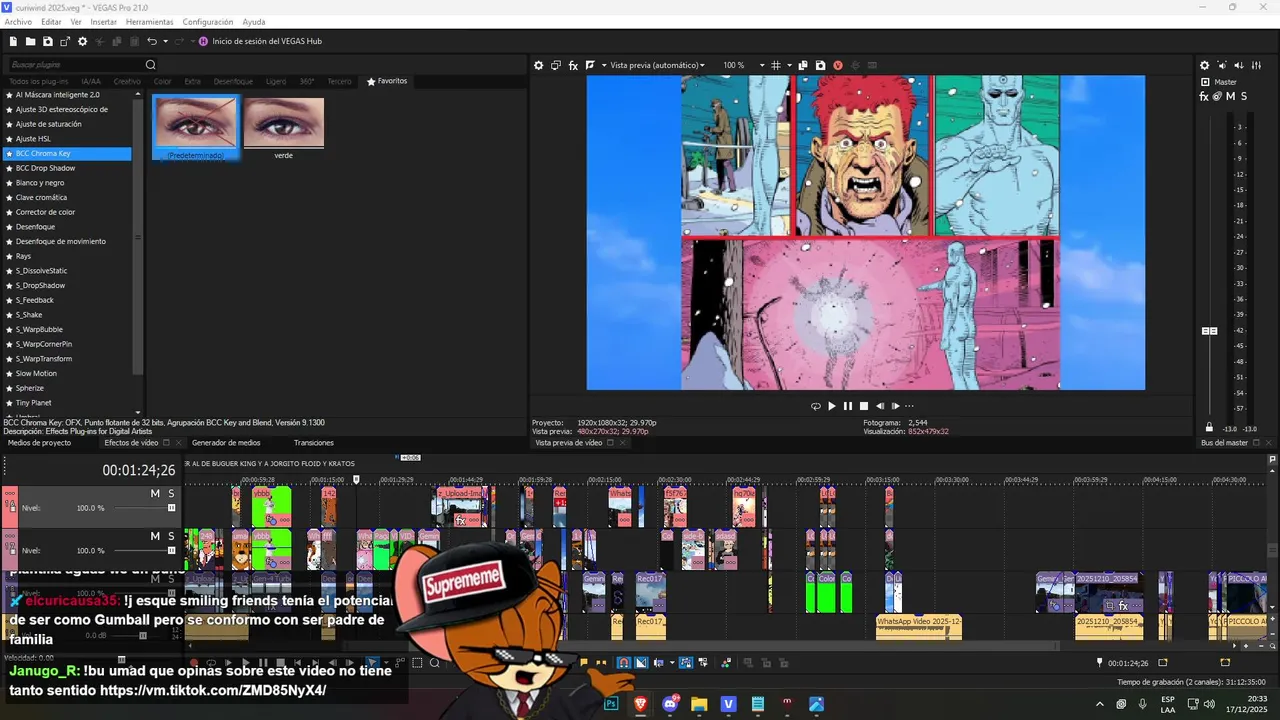Screen dimensions: 1280x720
Task: Click the external monitor preview icon
Action: pos(556,65)
